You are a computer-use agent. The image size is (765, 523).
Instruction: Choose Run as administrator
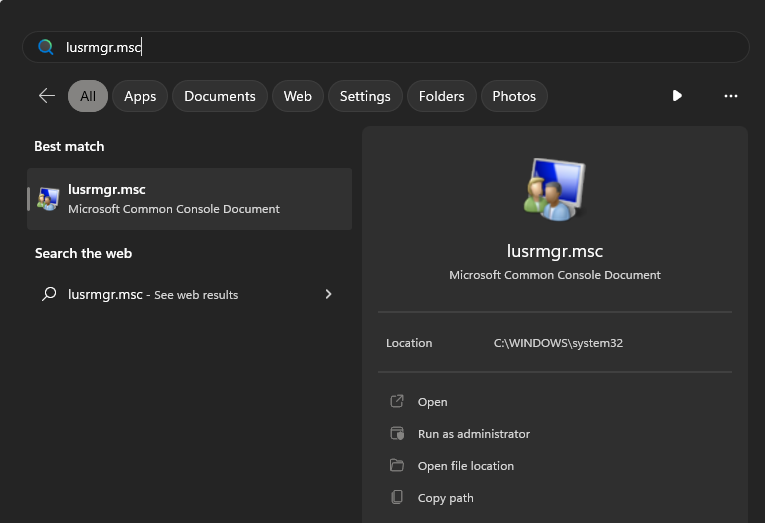pyautogui.click(x=474, y=434)
